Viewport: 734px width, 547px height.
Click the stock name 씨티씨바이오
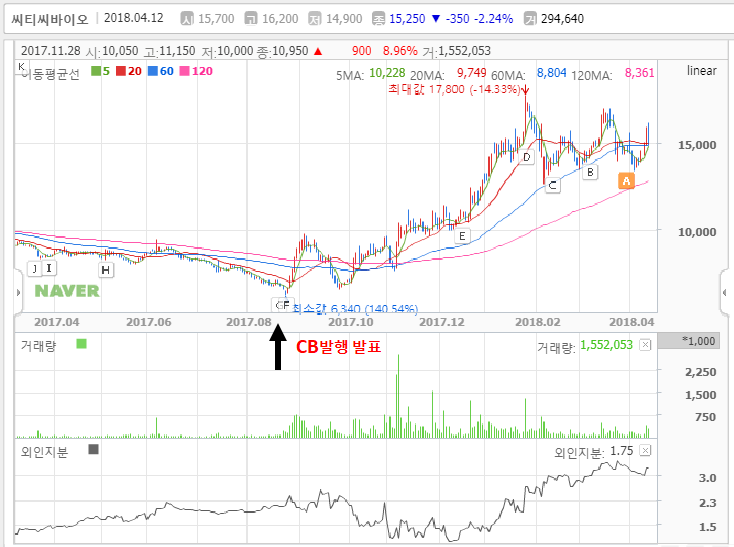point(50,19)
